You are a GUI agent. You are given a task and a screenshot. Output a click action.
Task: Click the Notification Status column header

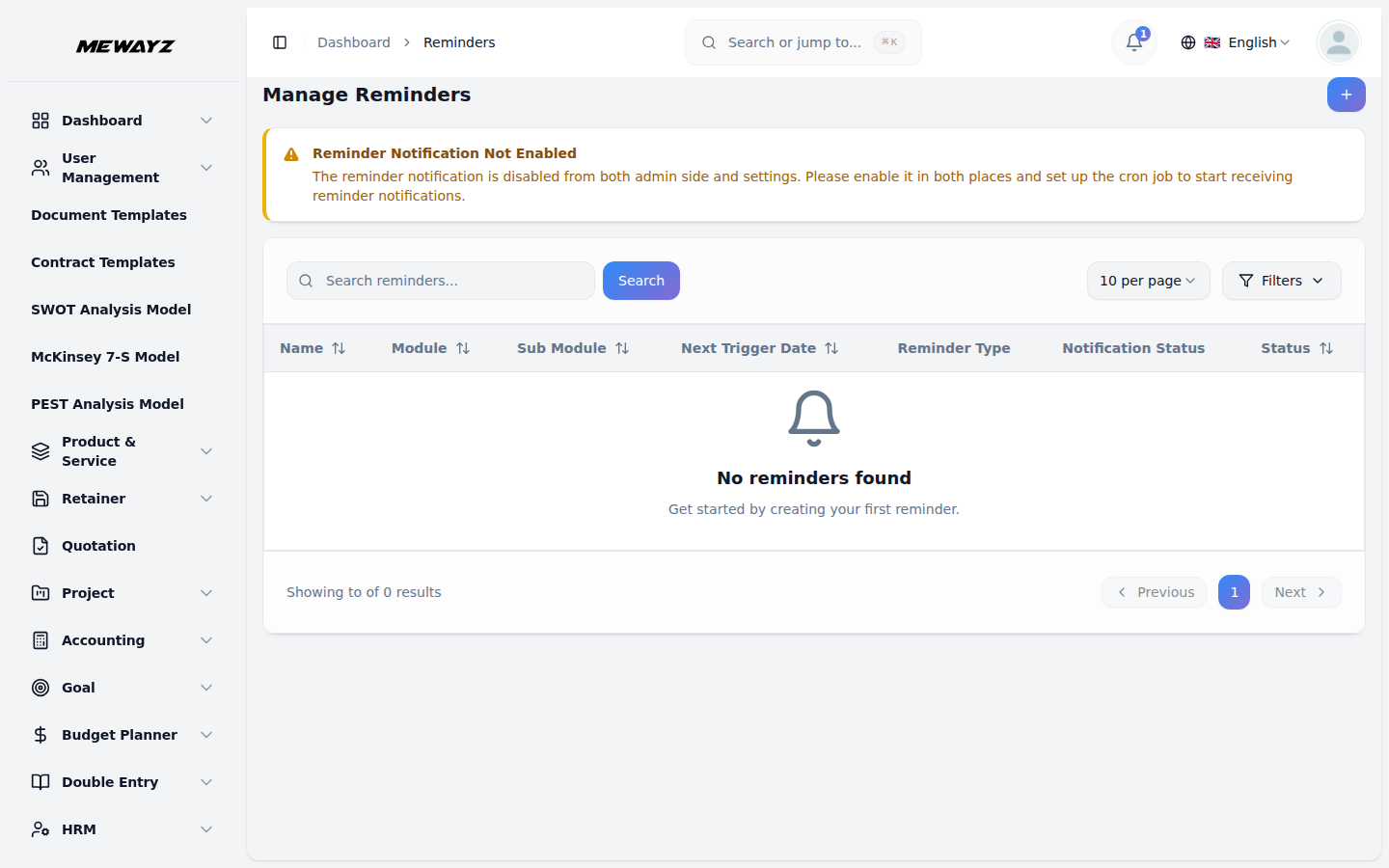(1133, 348)
